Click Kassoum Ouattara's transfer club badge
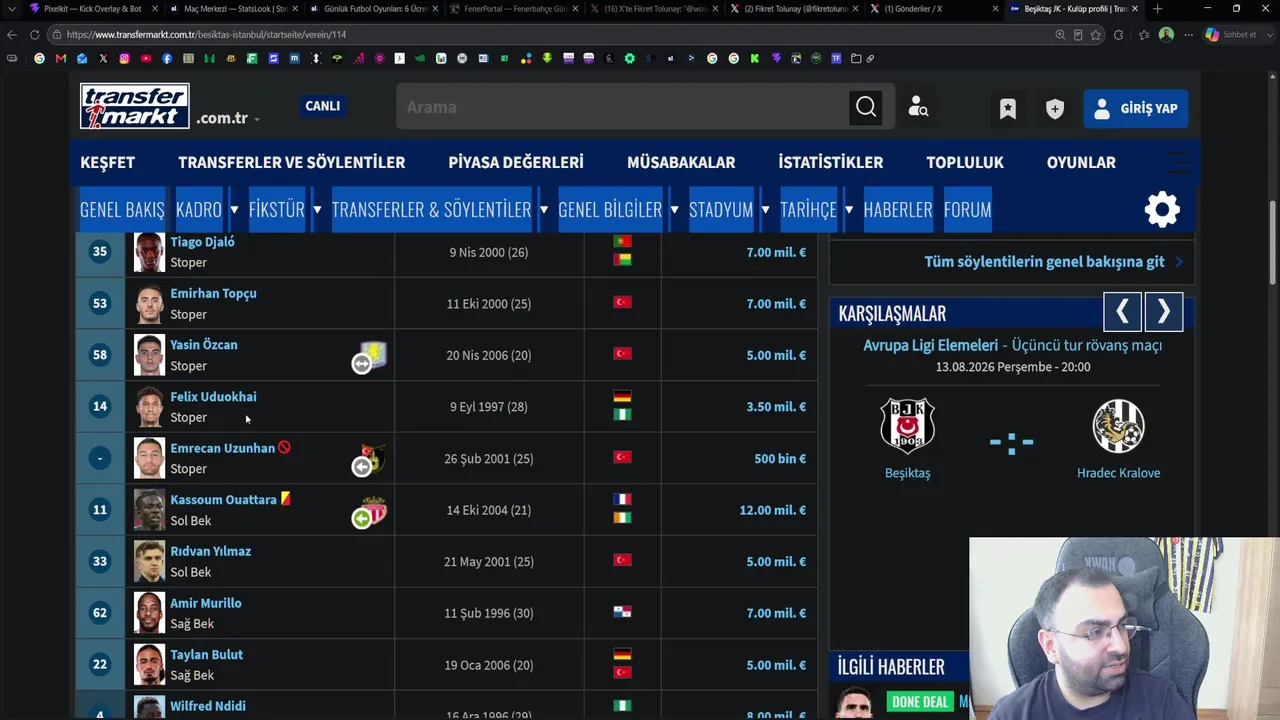Image resolution: width=1280 pixels, height=720 pixels. (x=373, y=509)
